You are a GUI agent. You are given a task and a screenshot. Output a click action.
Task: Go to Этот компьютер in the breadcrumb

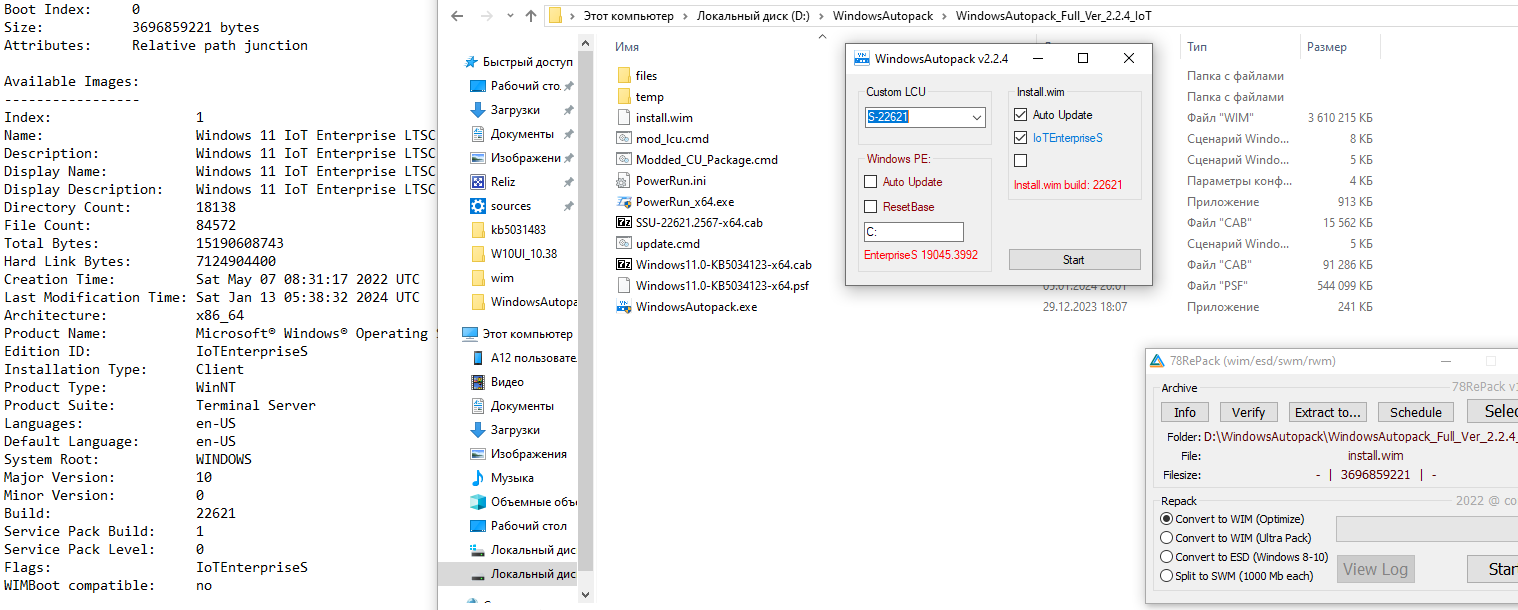(x=627, y=16)
